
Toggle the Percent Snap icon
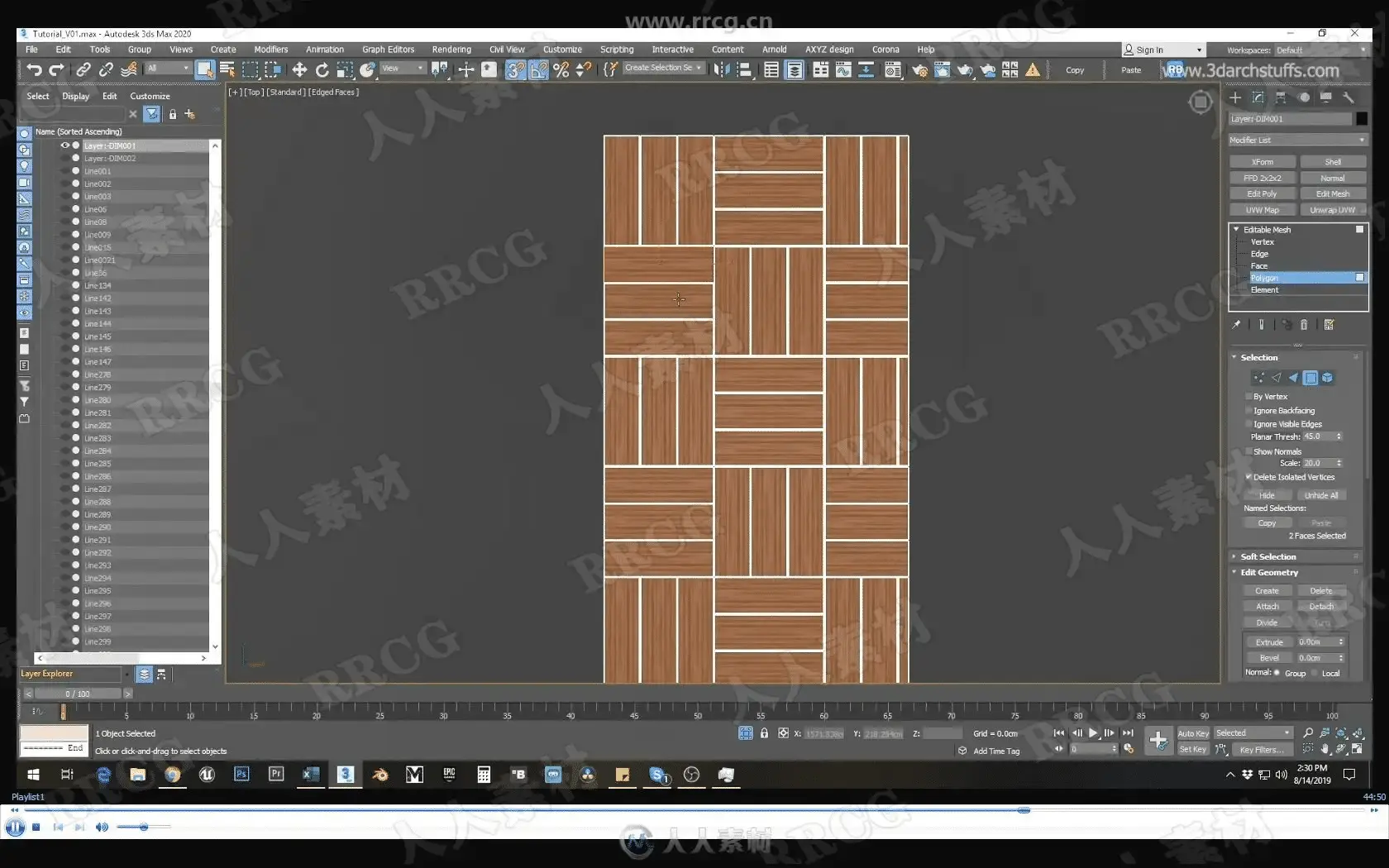(561, 70)
